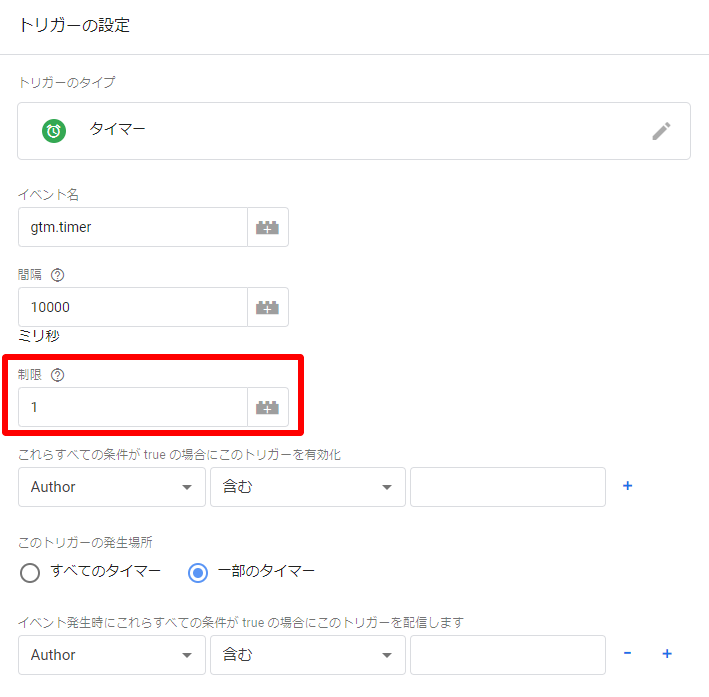709x697 pixels.
Task: Open variable picker next to 間隔 field
Action: [267, 307]
